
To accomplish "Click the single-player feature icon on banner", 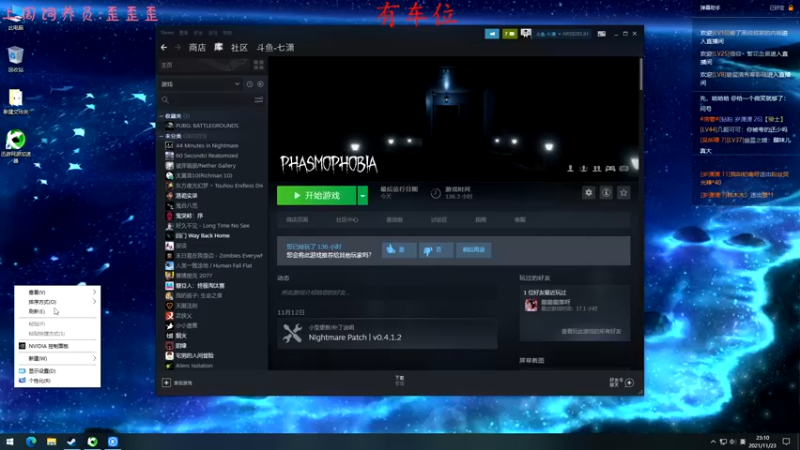I will click(570, 169).
